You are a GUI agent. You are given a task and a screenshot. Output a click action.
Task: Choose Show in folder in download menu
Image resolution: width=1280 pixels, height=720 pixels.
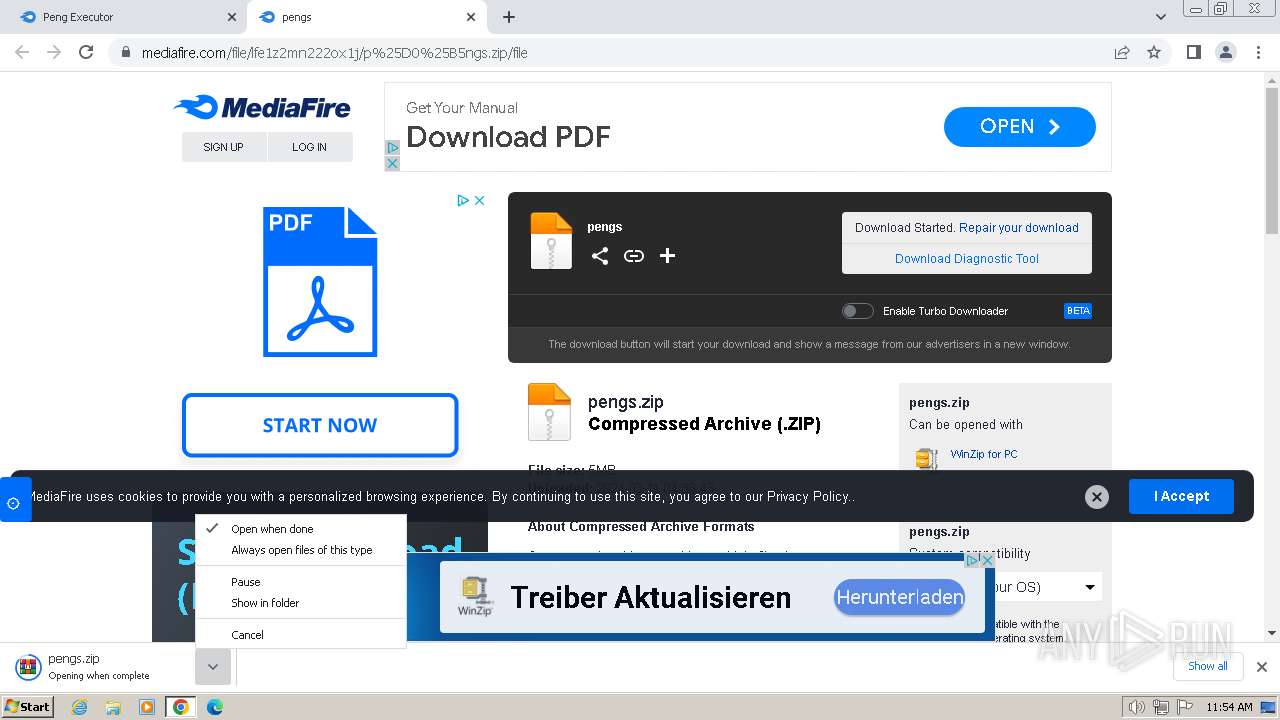(300, 603)
